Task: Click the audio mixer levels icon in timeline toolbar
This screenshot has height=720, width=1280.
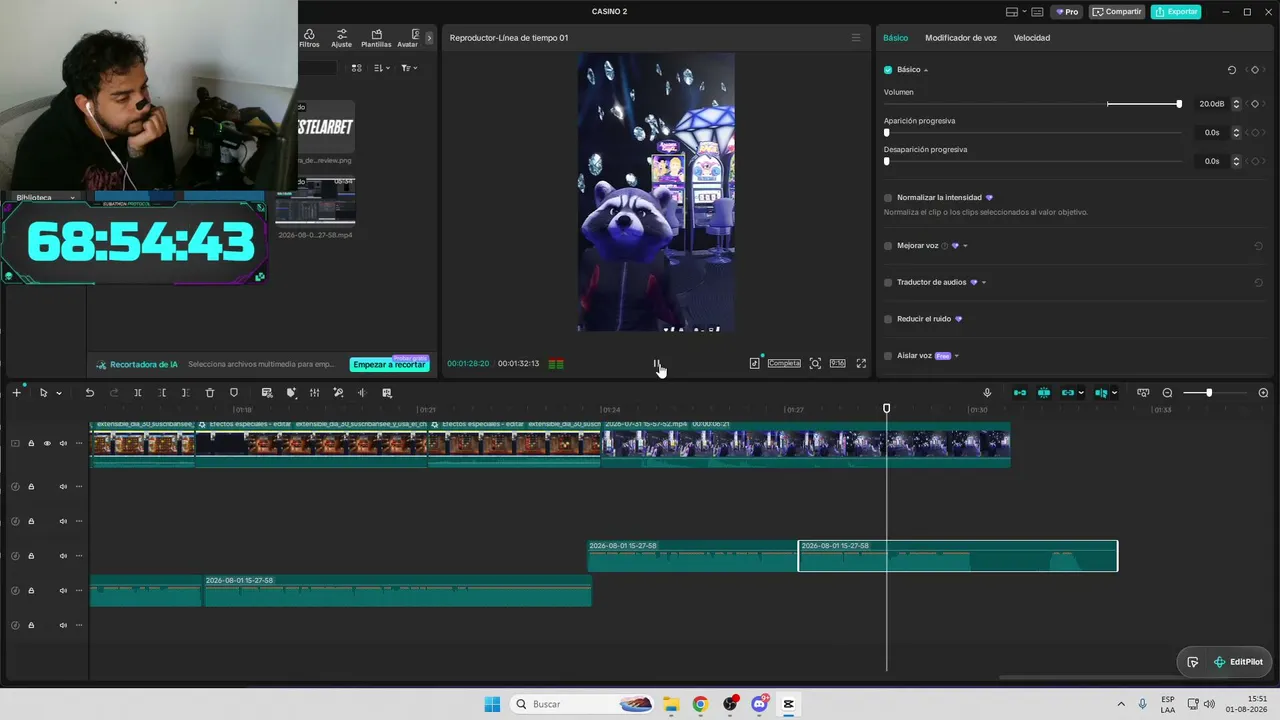Action: (x=314, y=393)
